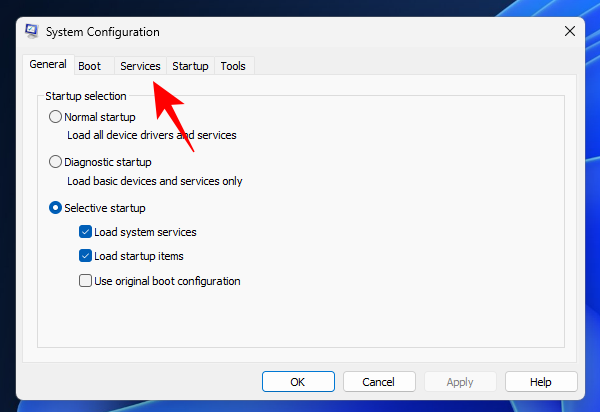Uncheck Load startup items
The image size is (600, 412).
(85, 256)
